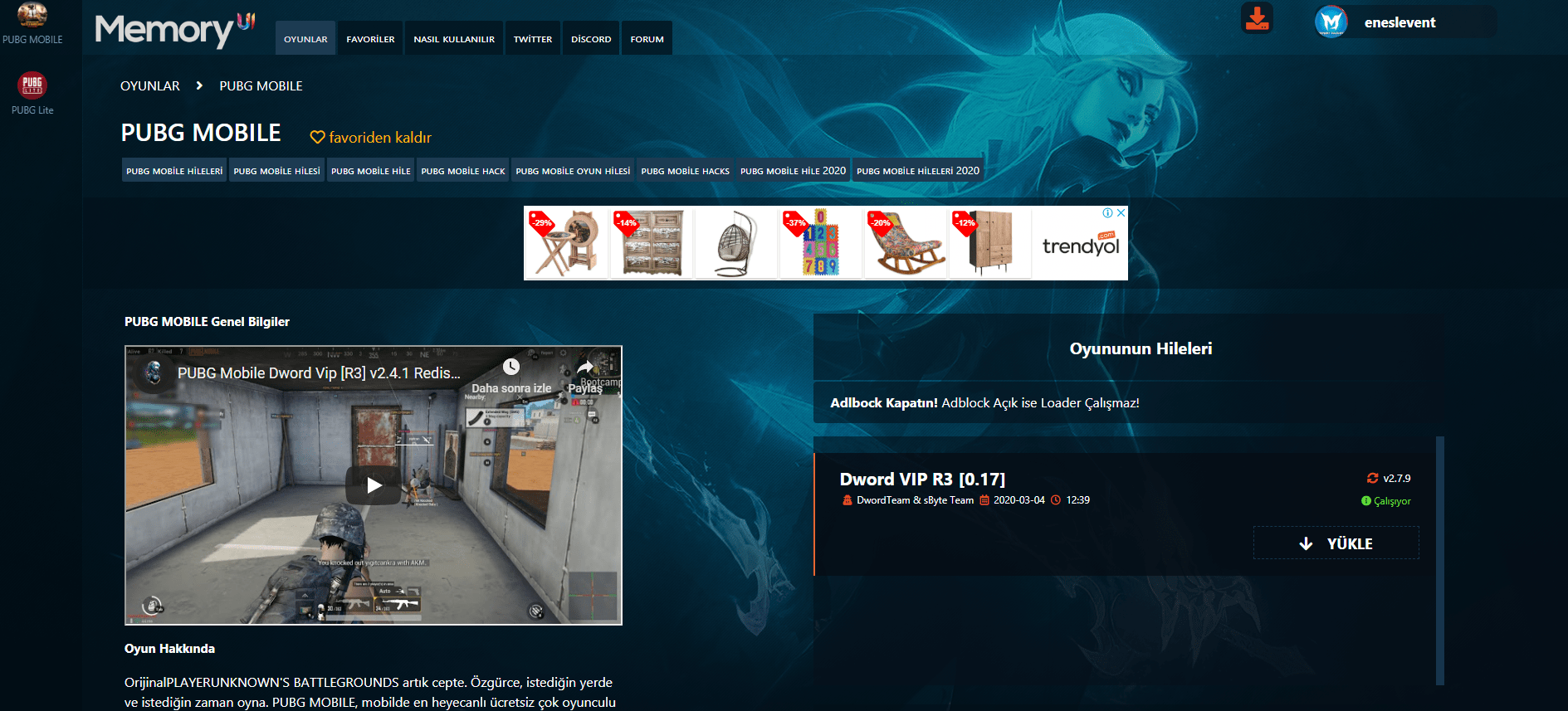This screenshot has height=711, width=1568.
Task: Close the Trendyol ad banner
Action: [1121, 213]
